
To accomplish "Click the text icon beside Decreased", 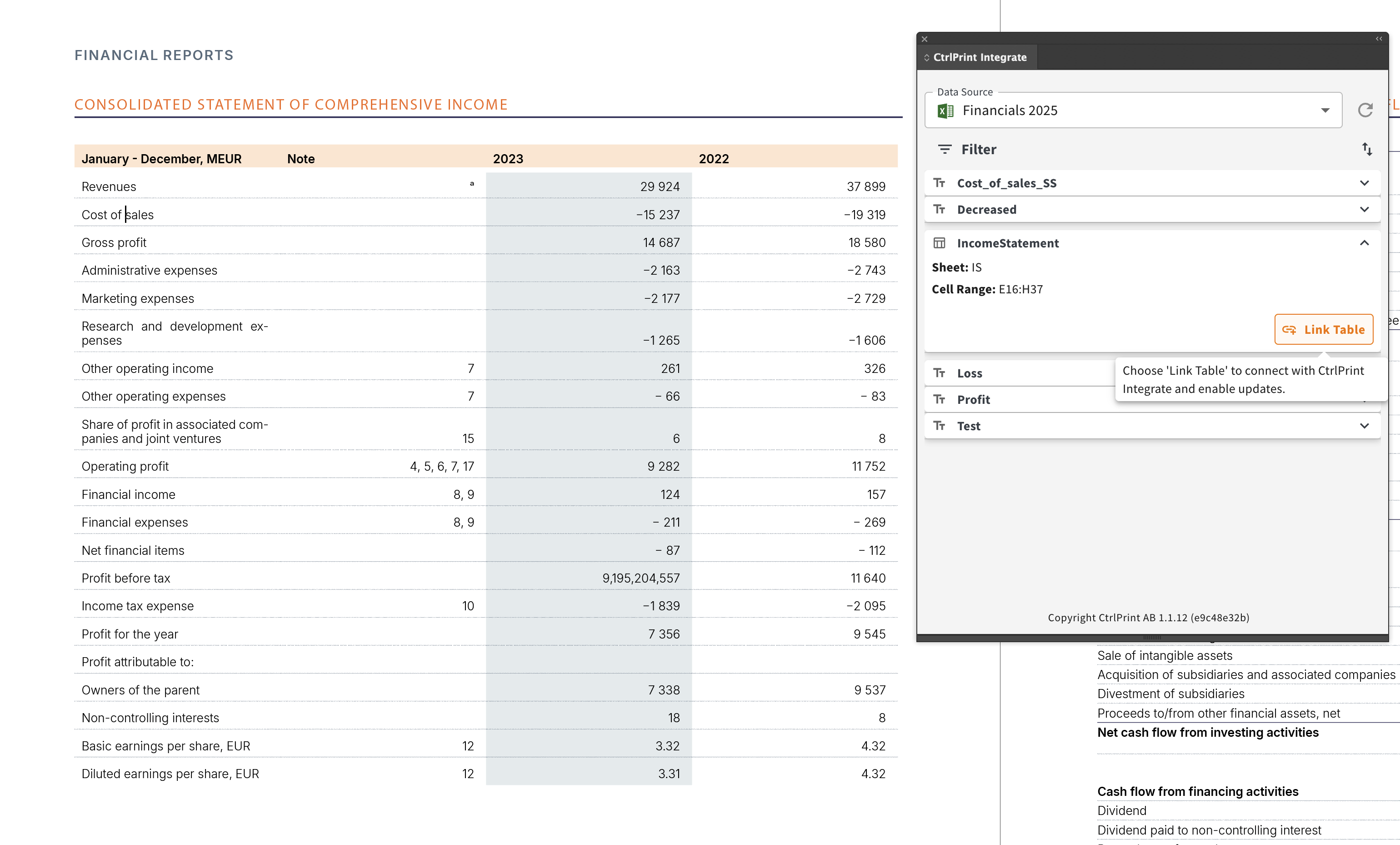I will click(939, 209).
